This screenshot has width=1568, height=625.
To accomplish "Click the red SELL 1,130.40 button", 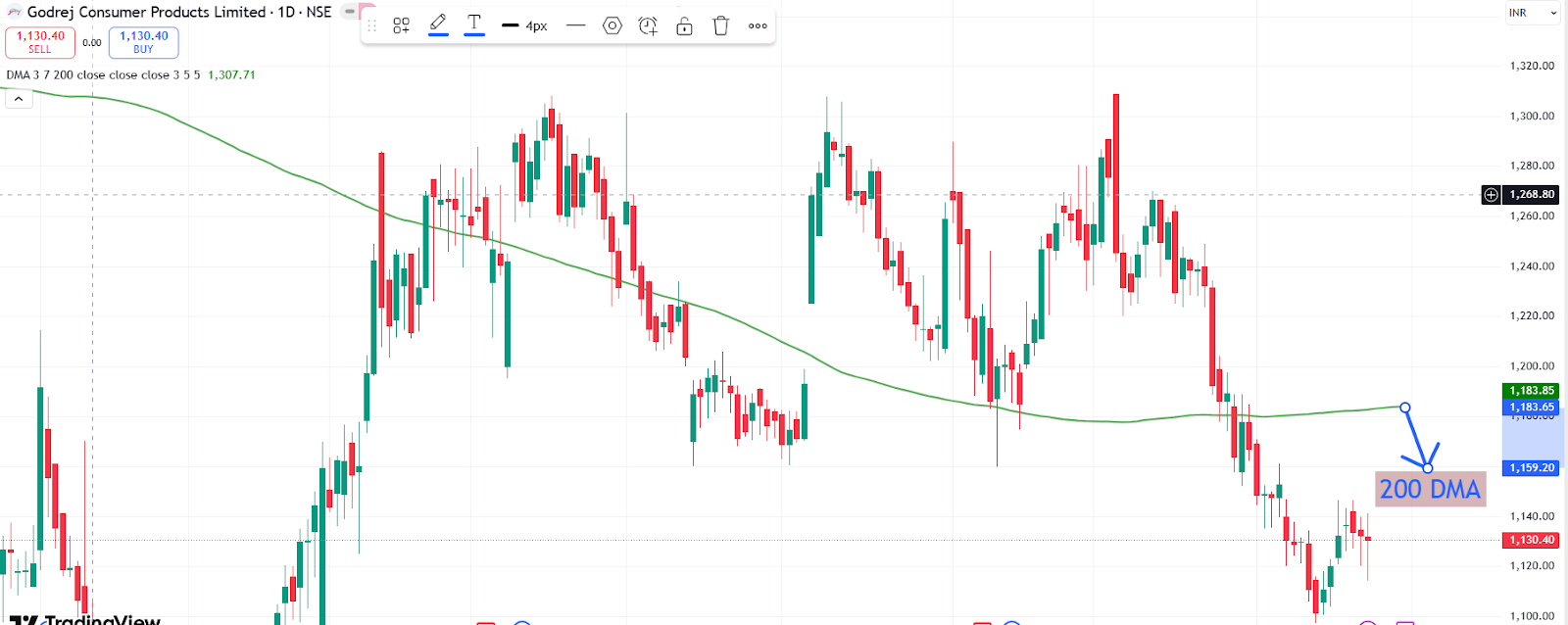I will pos(40,42).
